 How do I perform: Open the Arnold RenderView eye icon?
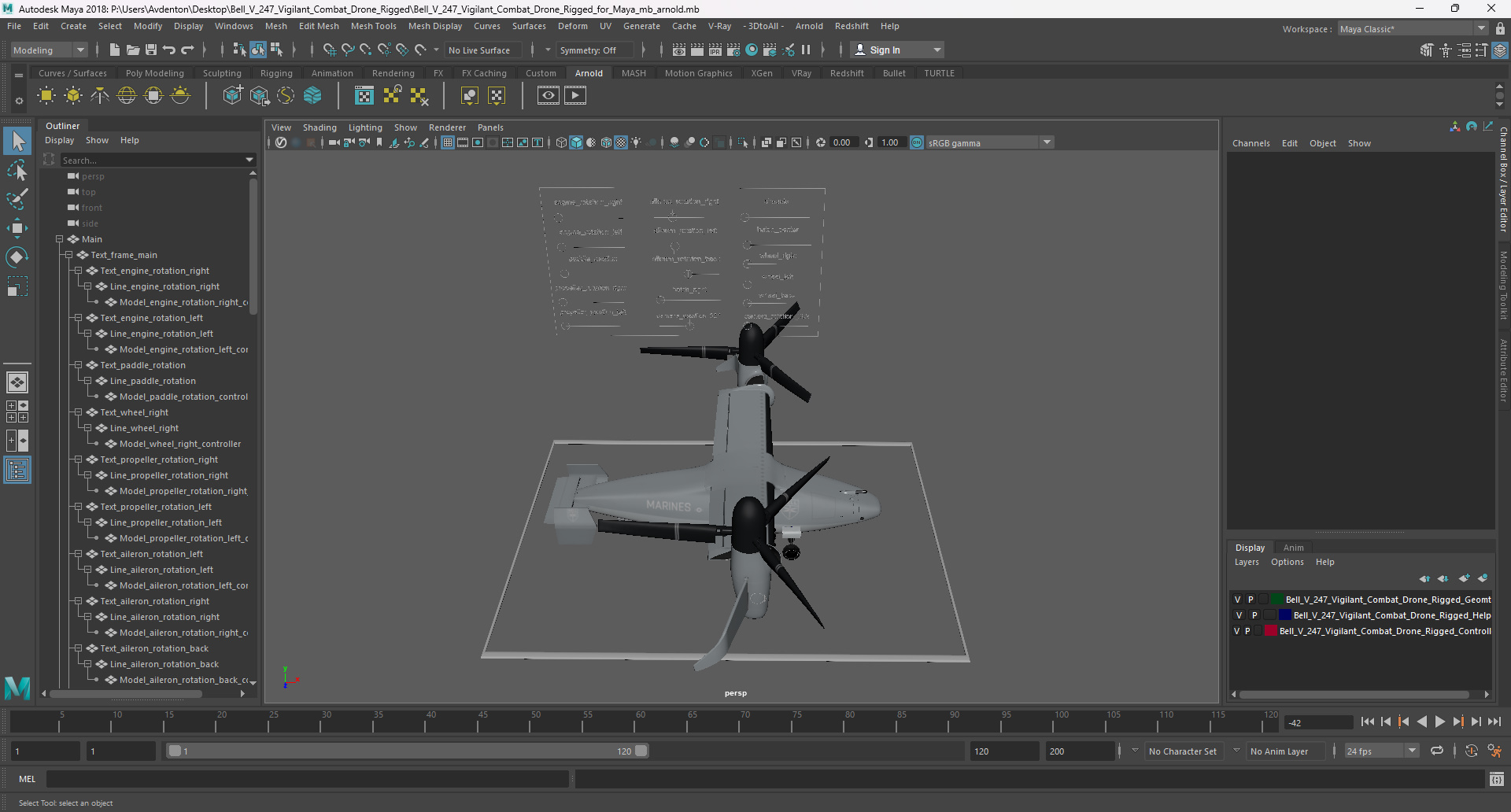(x=549, y=96)
